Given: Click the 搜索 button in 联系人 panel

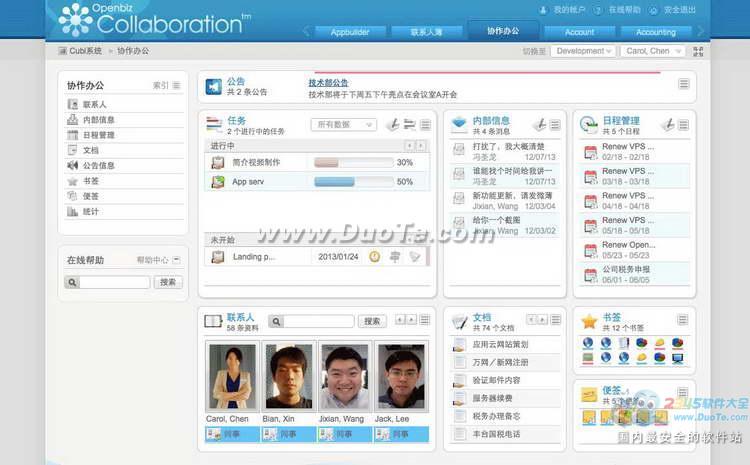Looking at the screenshot, I should pyautogui.click(x=372, y=321).
